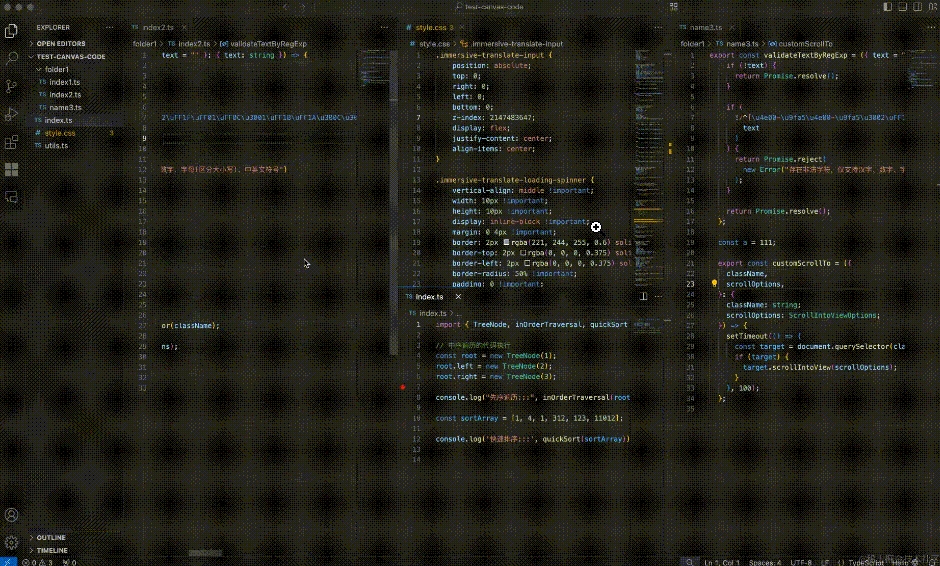940x566 pixels.
Task: Open utils.ts in the file tree
Action: (x=56, y=146)
